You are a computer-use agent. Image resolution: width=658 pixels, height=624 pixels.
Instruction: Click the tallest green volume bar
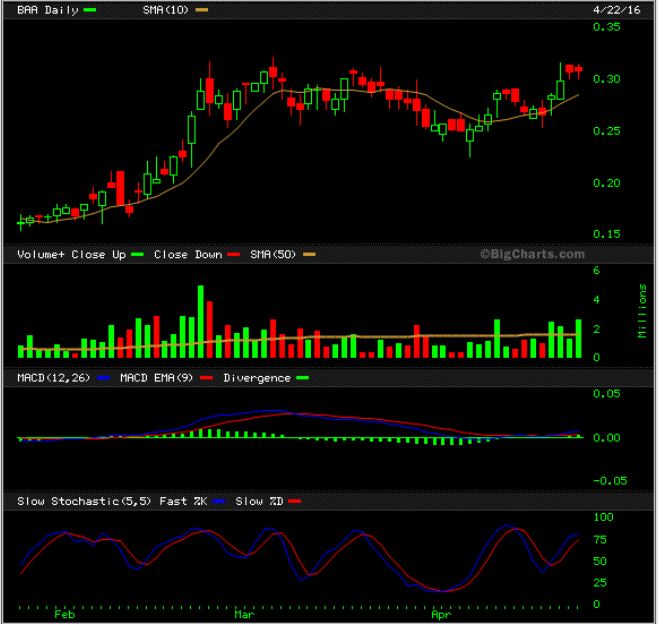(201, 321)
